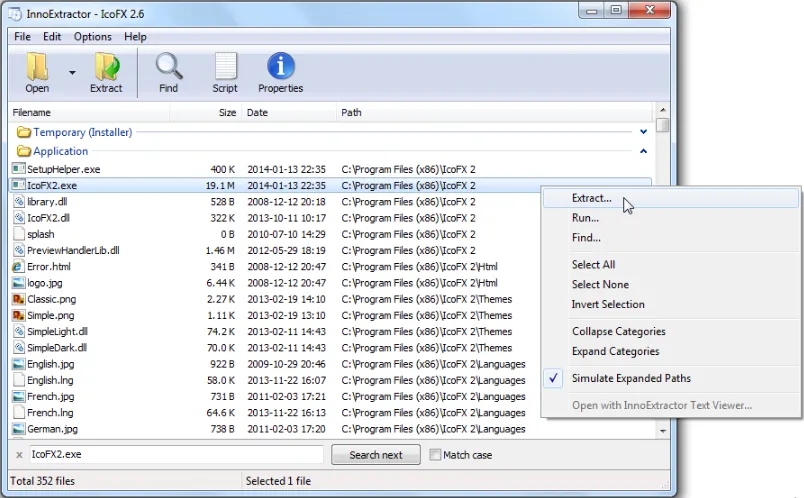Click the French.lng file icon

18,412
